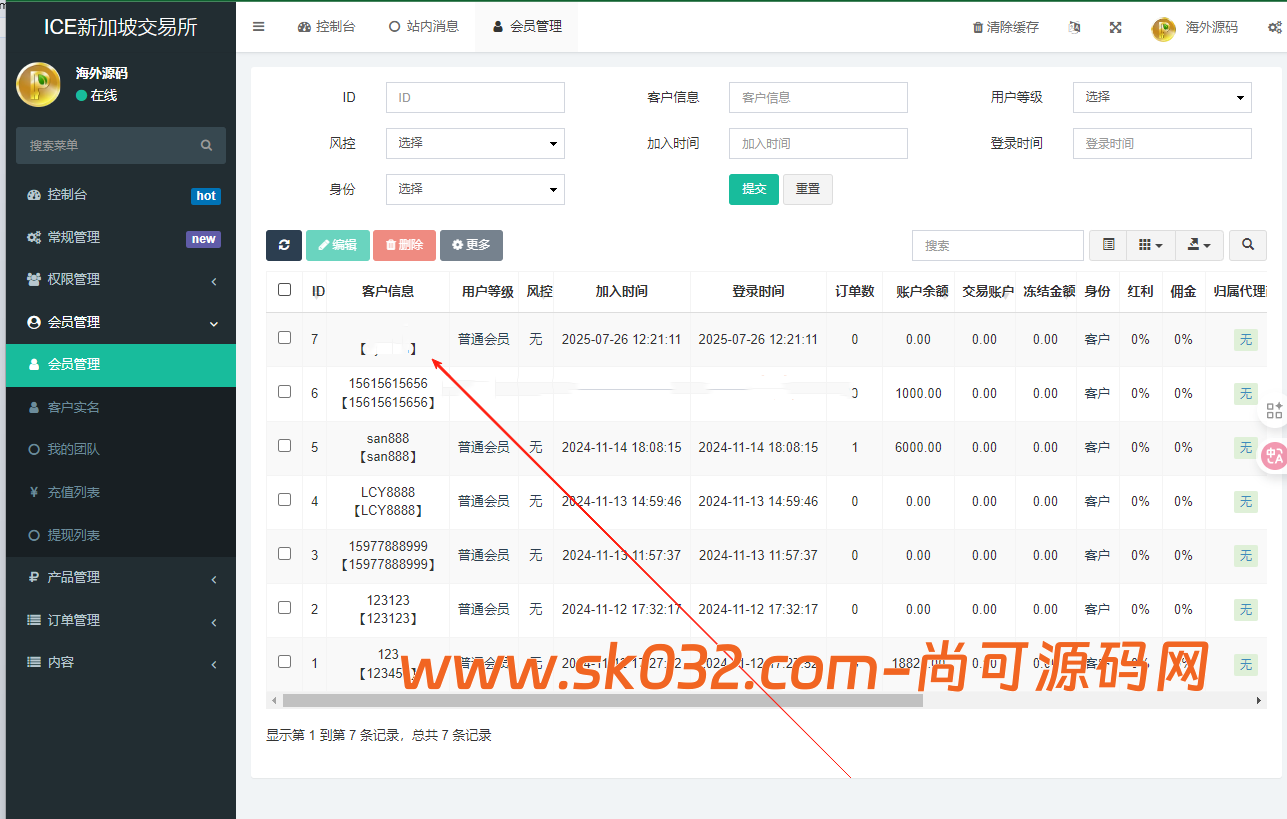Click the green 提交 submit button

pos(753,189)
